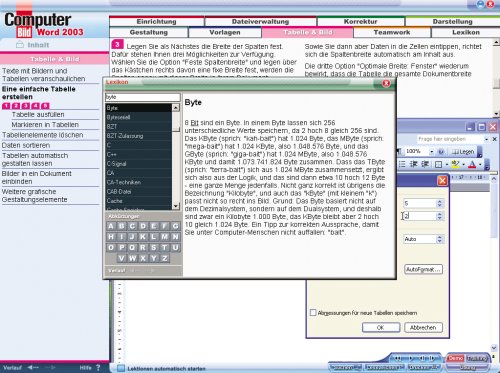Viewport: 500px width, 373px height.
Task: Open the Einrichtung tab
Action: tap(156, 22)
